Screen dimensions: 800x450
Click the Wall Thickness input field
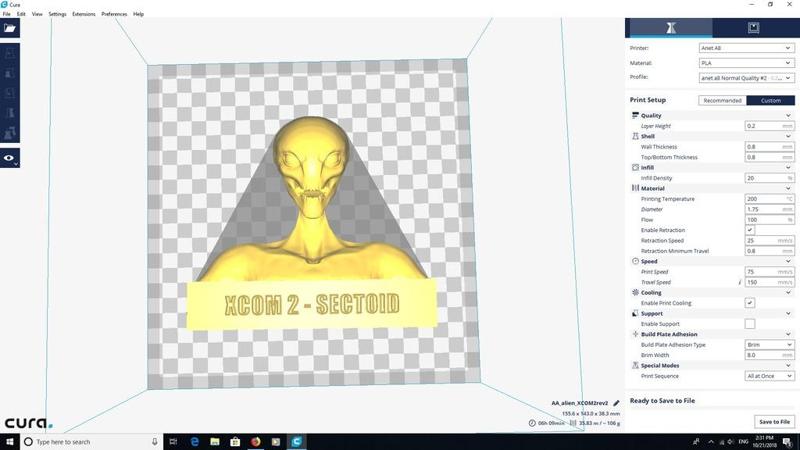pos(769,147)
